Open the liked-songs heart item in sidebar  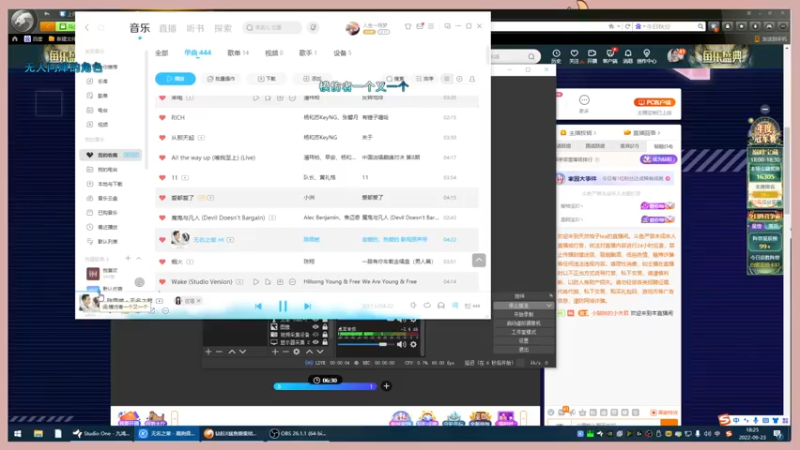point(111,155)
